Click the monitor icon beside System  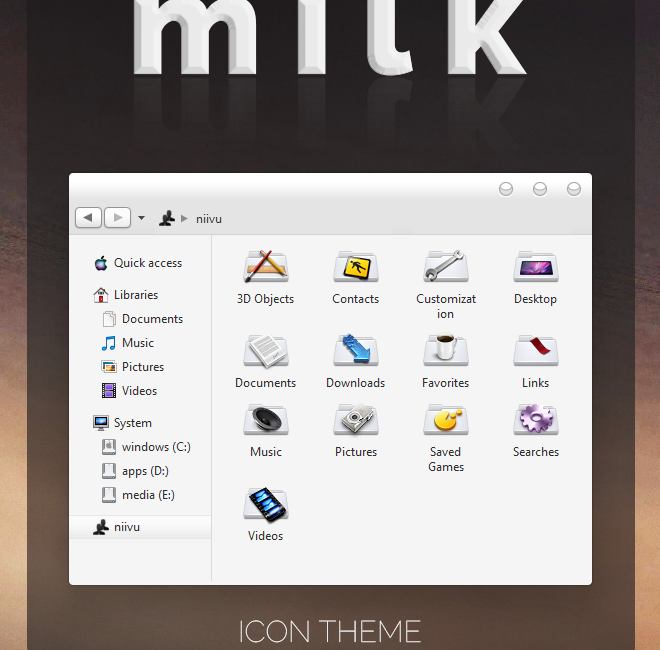click(101, 423)
